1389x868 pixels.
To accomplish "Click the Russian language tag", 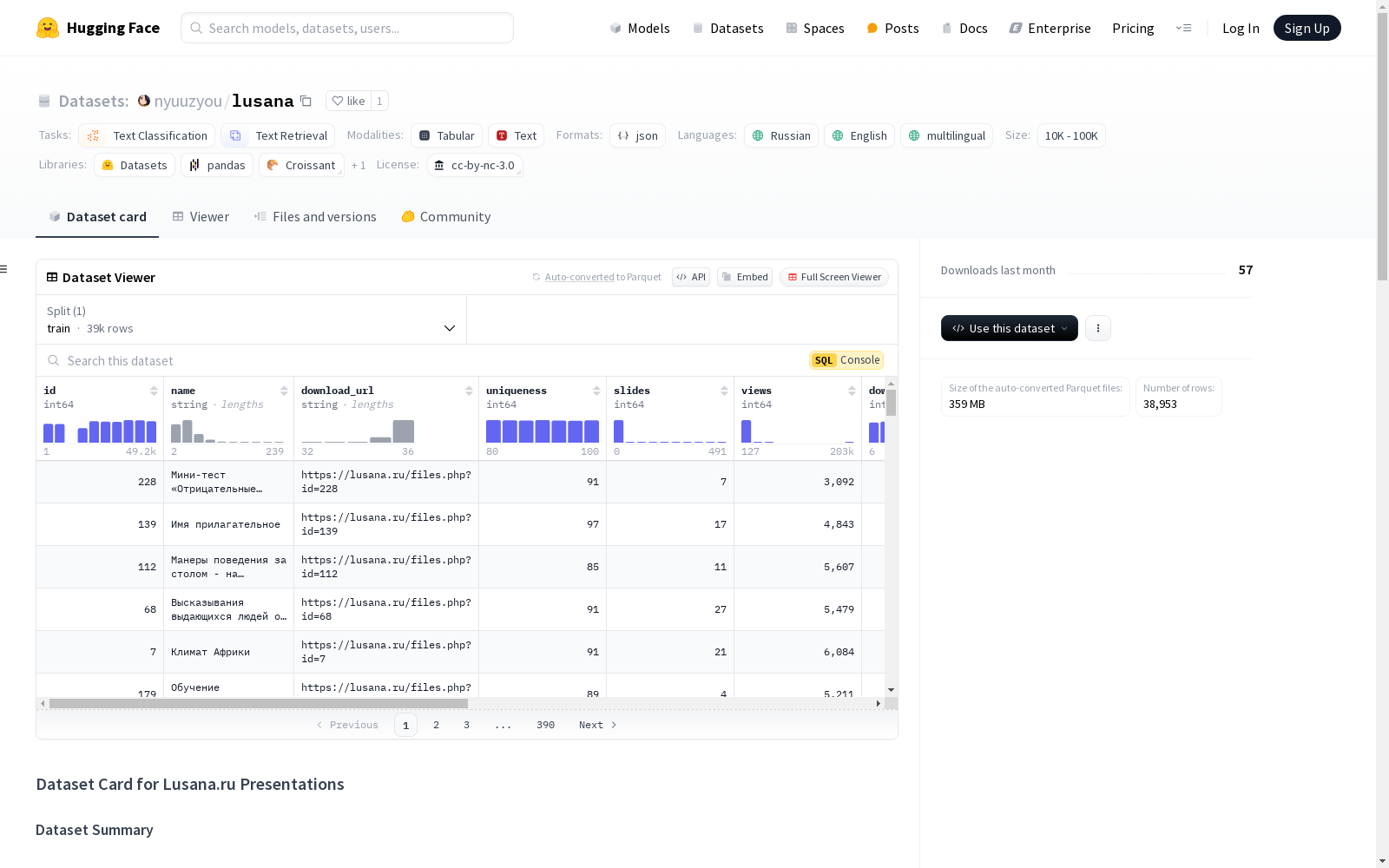I will pos(781,135).
